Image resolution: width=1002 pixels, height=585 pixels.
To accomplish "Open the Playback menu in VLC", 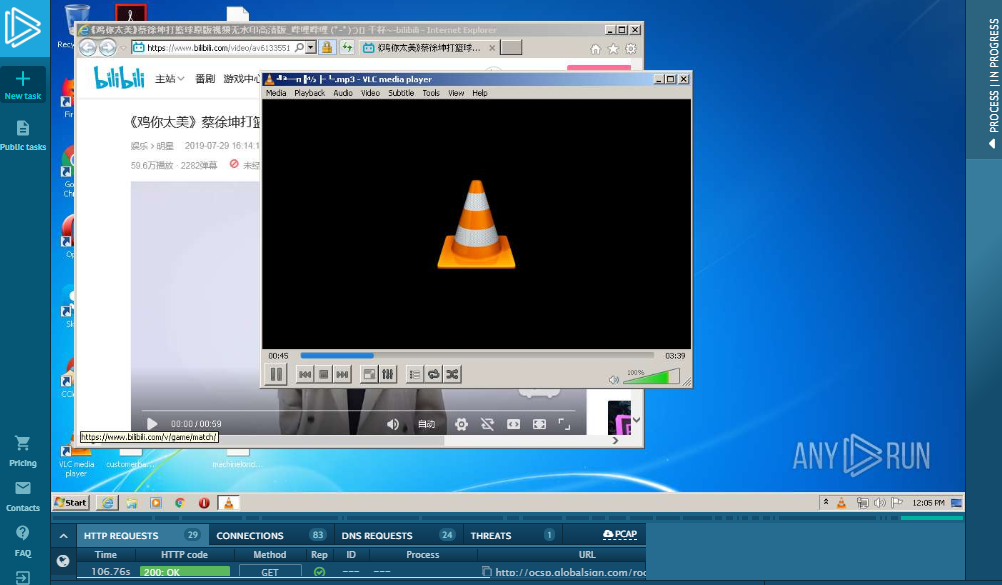I will [309, 93].
